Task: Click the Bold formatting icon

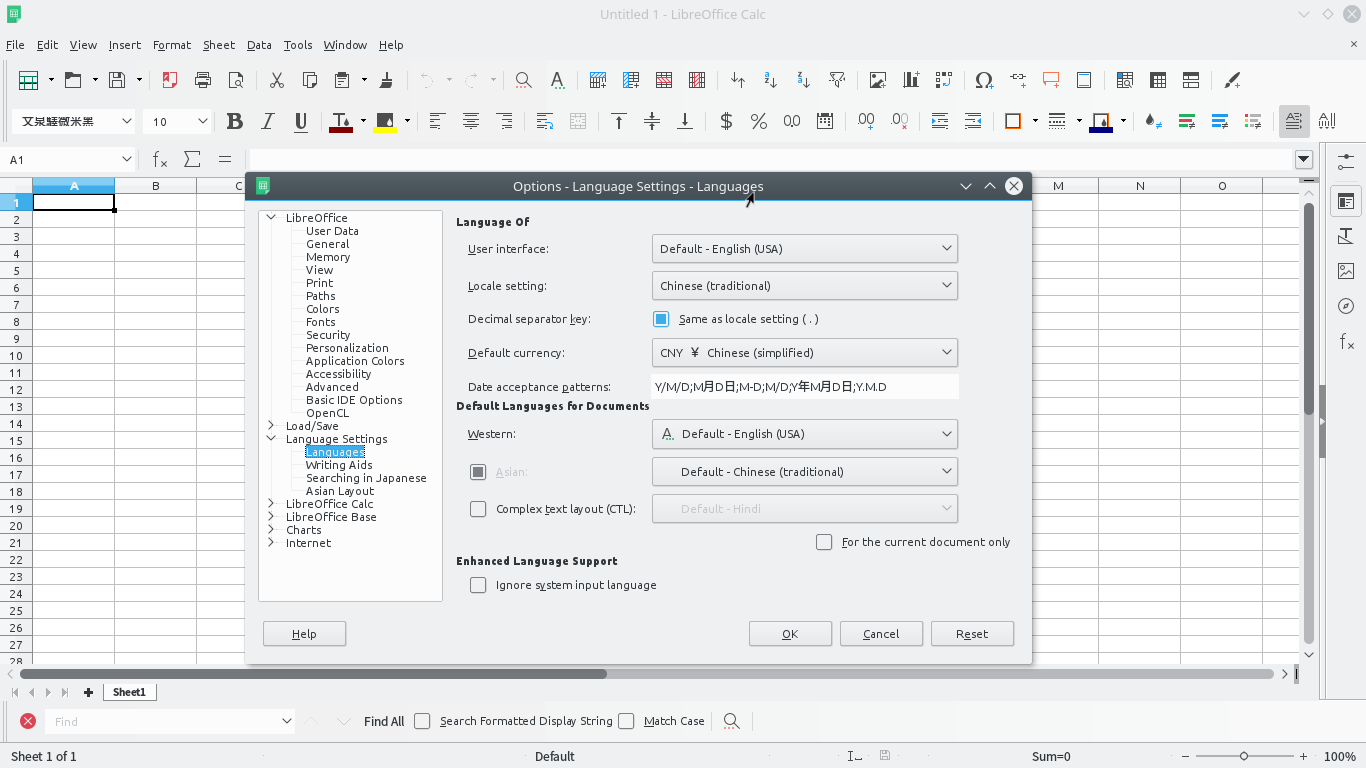Action: tap(235, 121)
